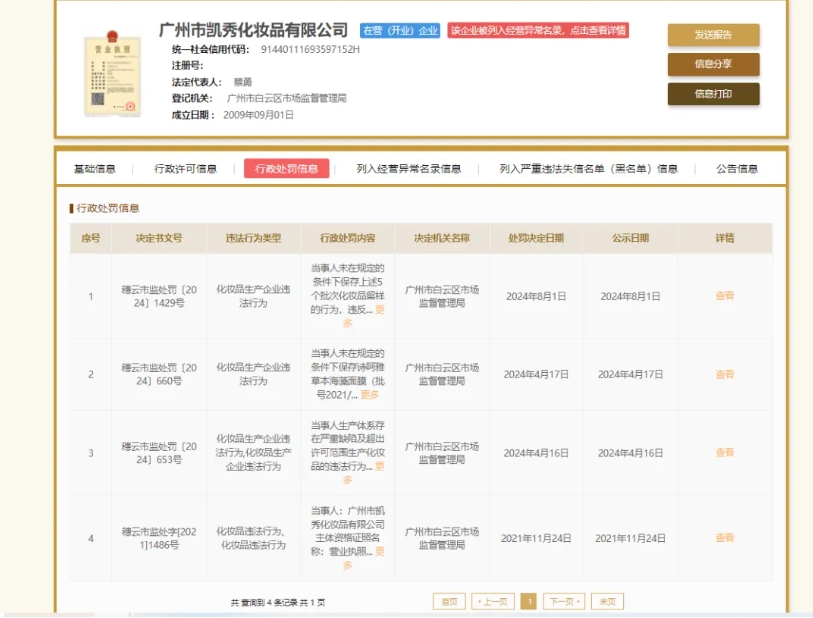Click the business license thumbnail image
813x618 pixels.
pos(113,74)
